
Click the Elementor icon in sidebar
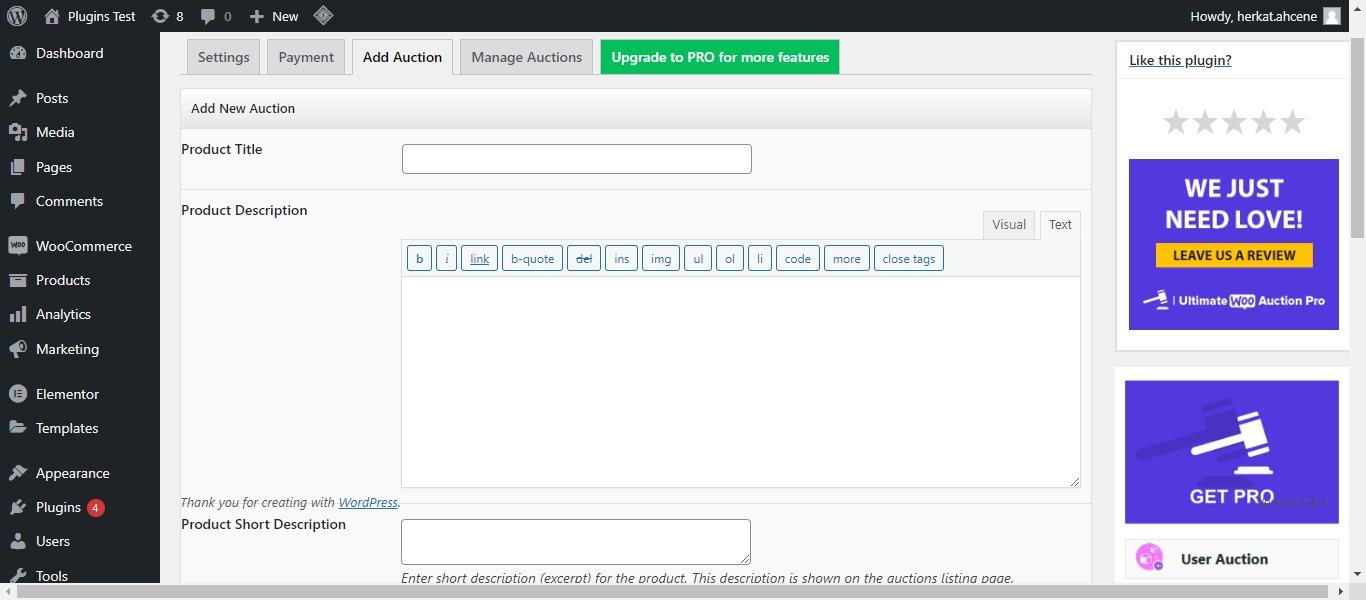point(17,394)
